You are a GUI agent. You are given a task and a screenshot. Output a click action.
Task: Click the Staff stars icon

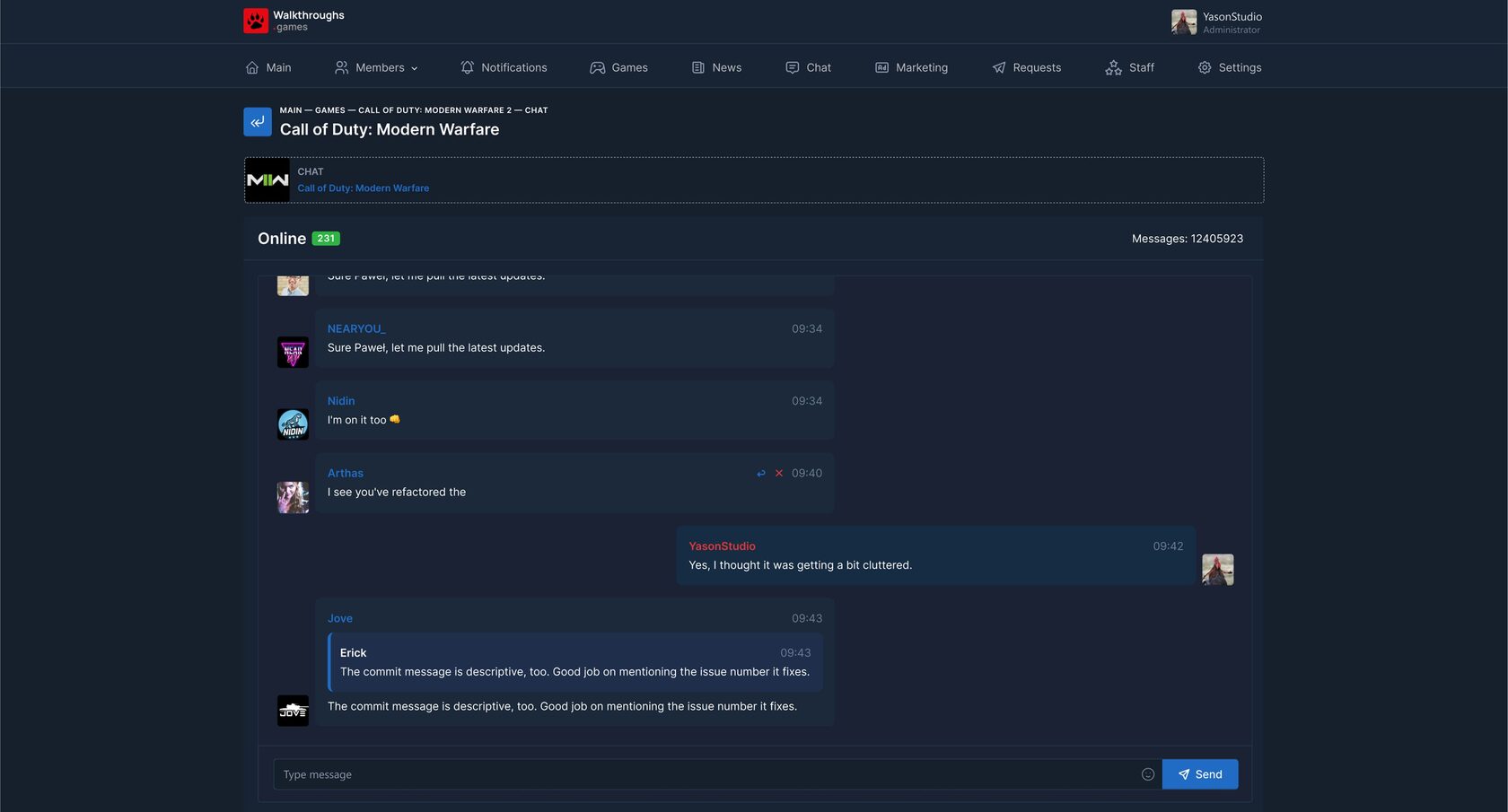click(1113, 68)
